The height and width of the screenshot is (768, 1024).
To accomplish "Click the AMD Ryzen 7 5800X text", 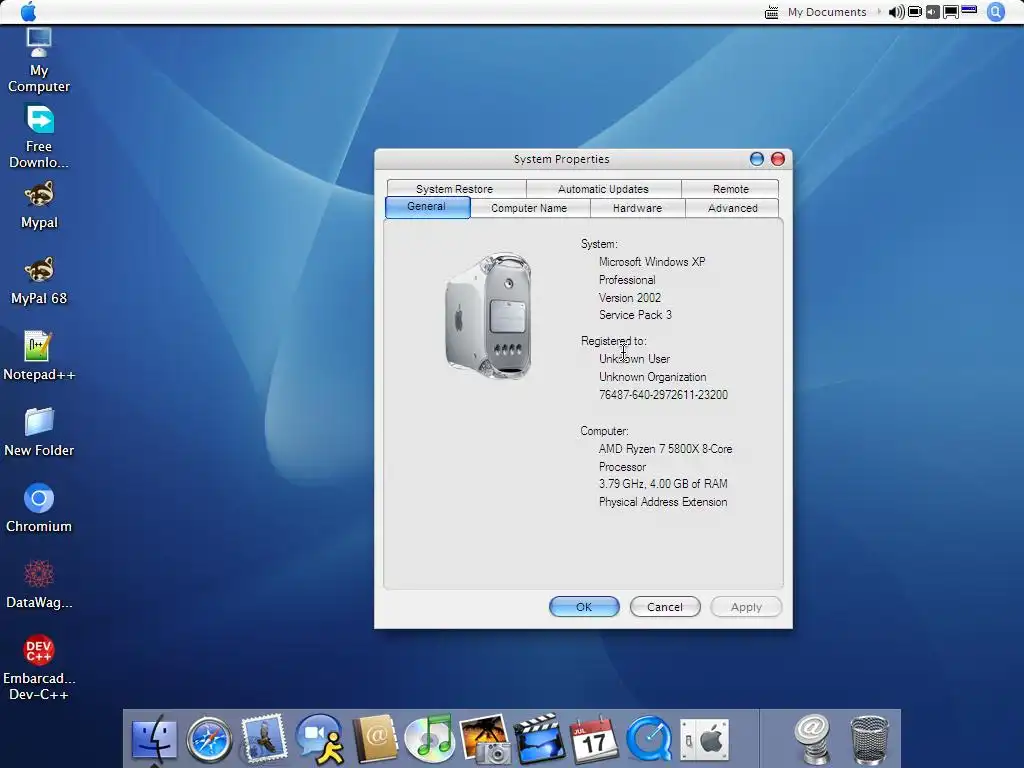I will coord(665,449).
